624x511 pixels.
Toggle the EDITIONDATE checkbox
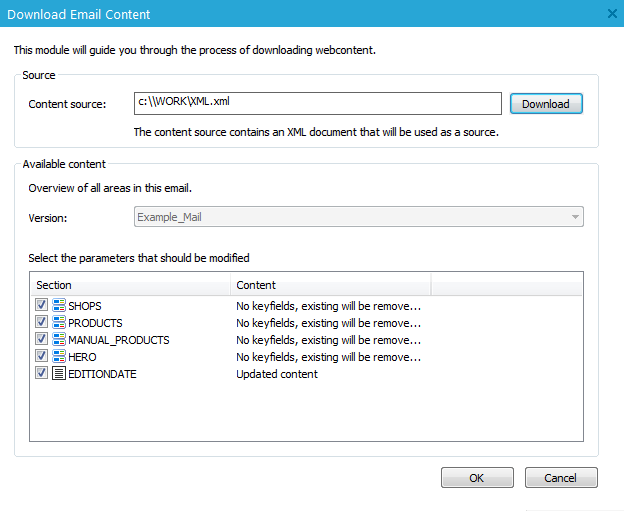click(41, 374)
